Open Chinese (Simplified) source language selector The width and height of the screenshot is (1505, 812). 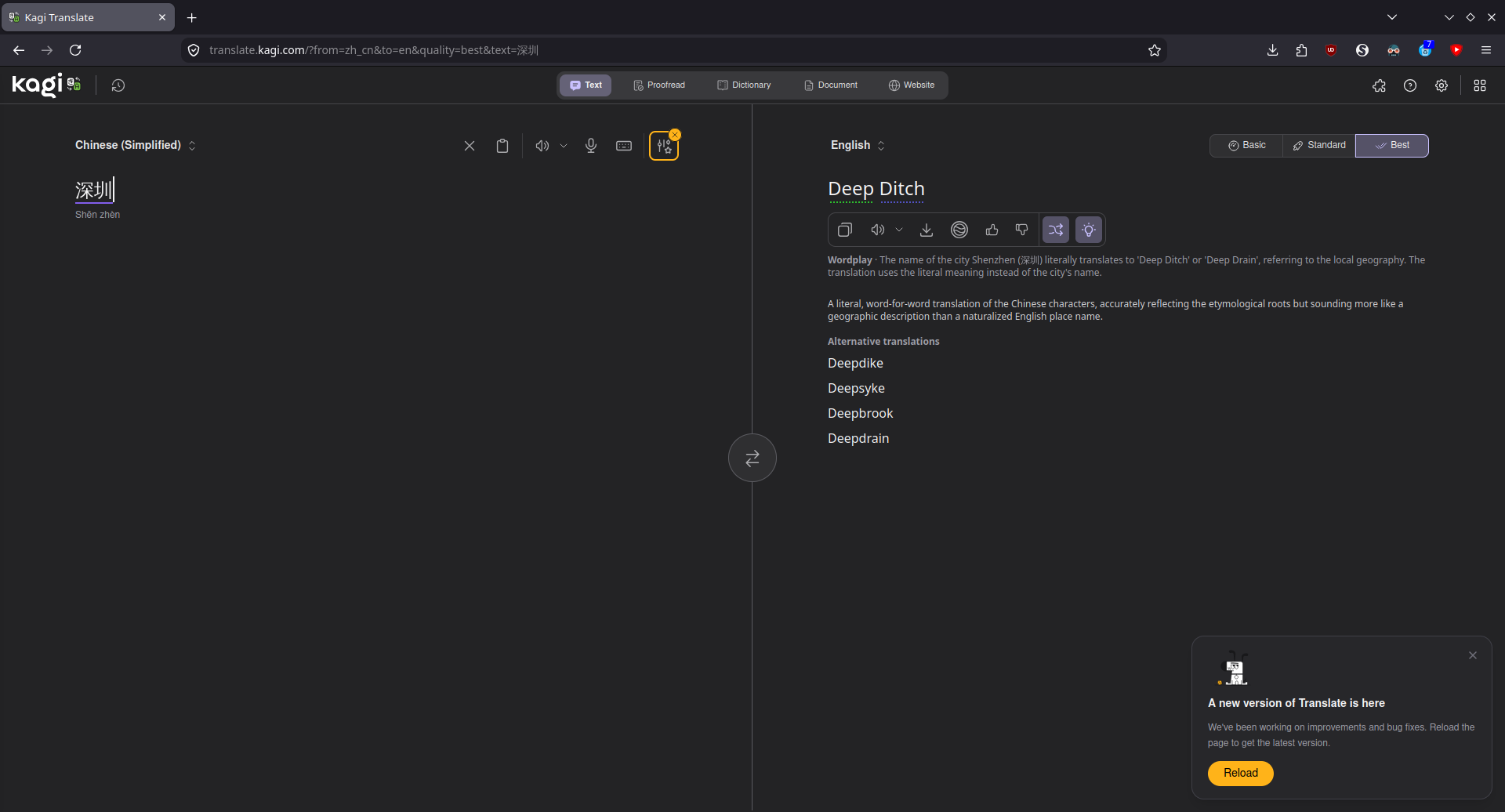pos(136,145)
